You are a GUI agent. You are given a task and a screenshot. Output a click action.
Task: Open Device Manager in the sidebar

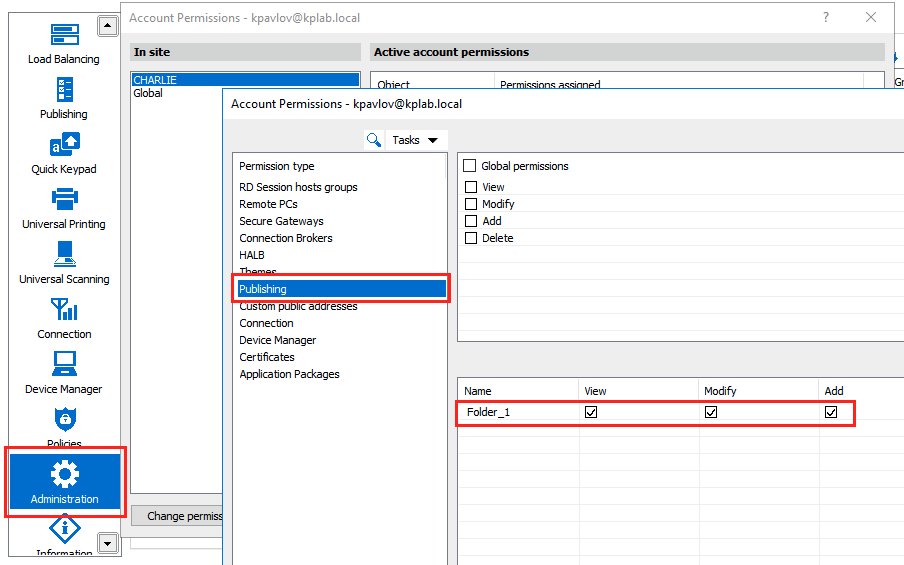[64, 372]
